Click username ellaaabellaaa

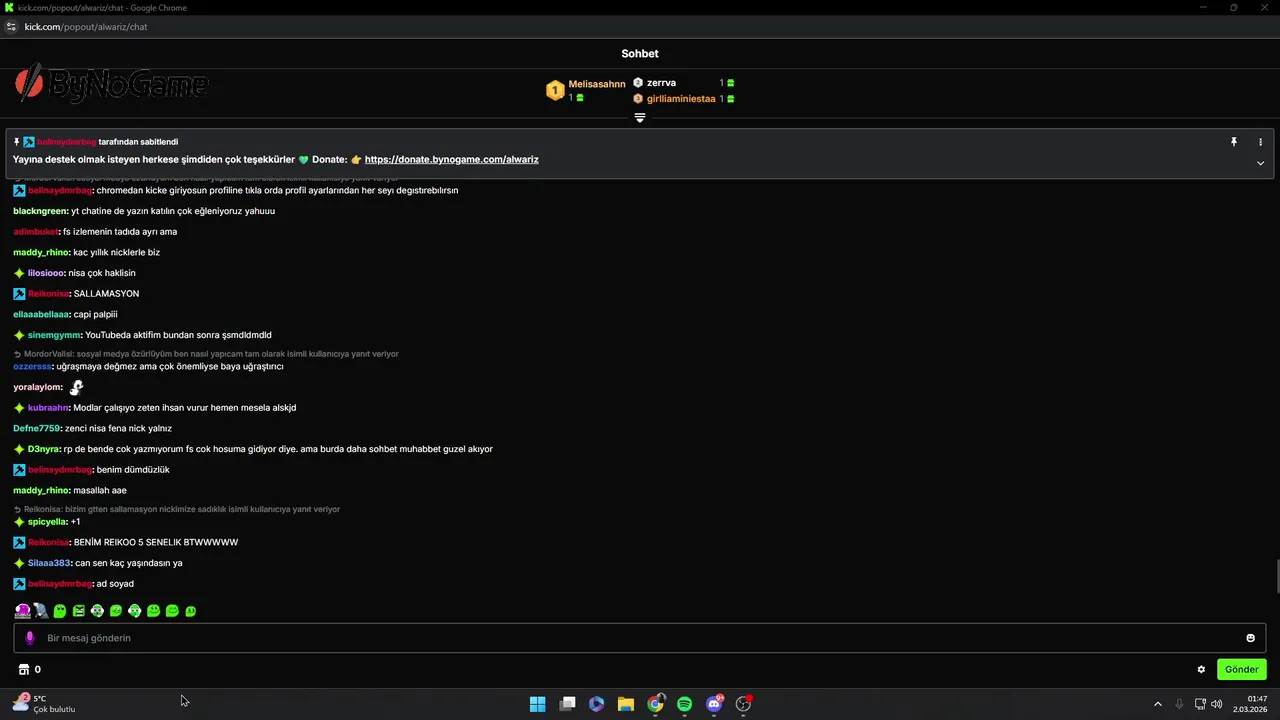coord(41,315)
